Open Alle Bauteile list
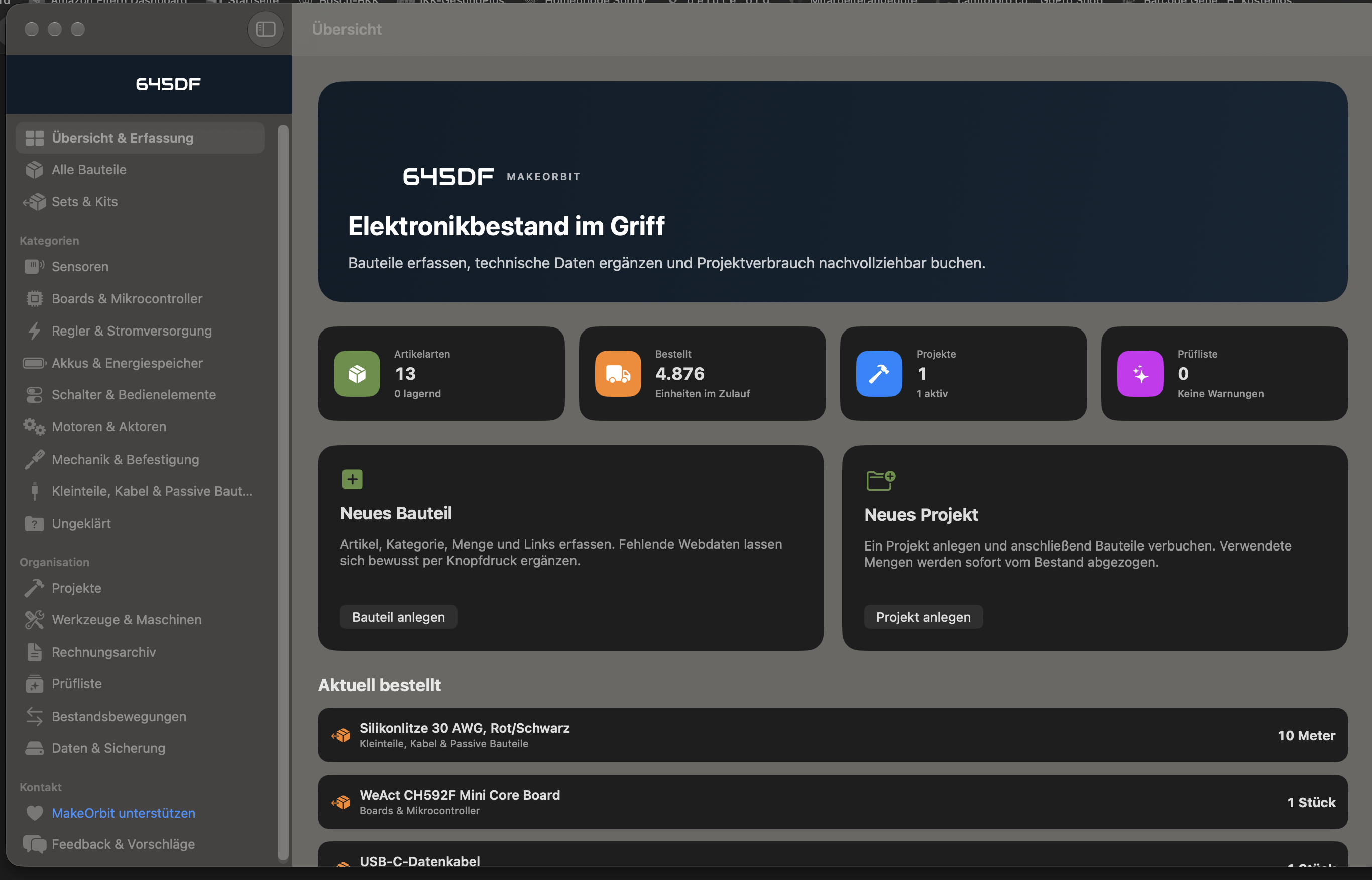 [140, 170]
